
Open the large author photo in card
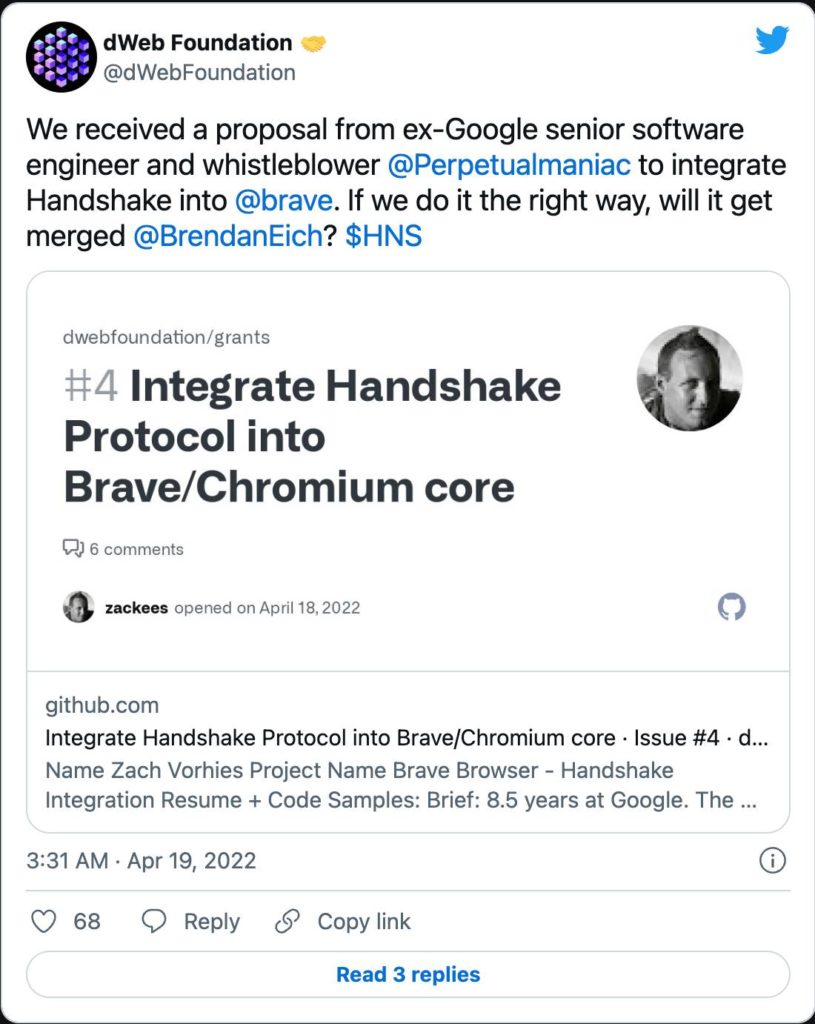tap(690, 378)
